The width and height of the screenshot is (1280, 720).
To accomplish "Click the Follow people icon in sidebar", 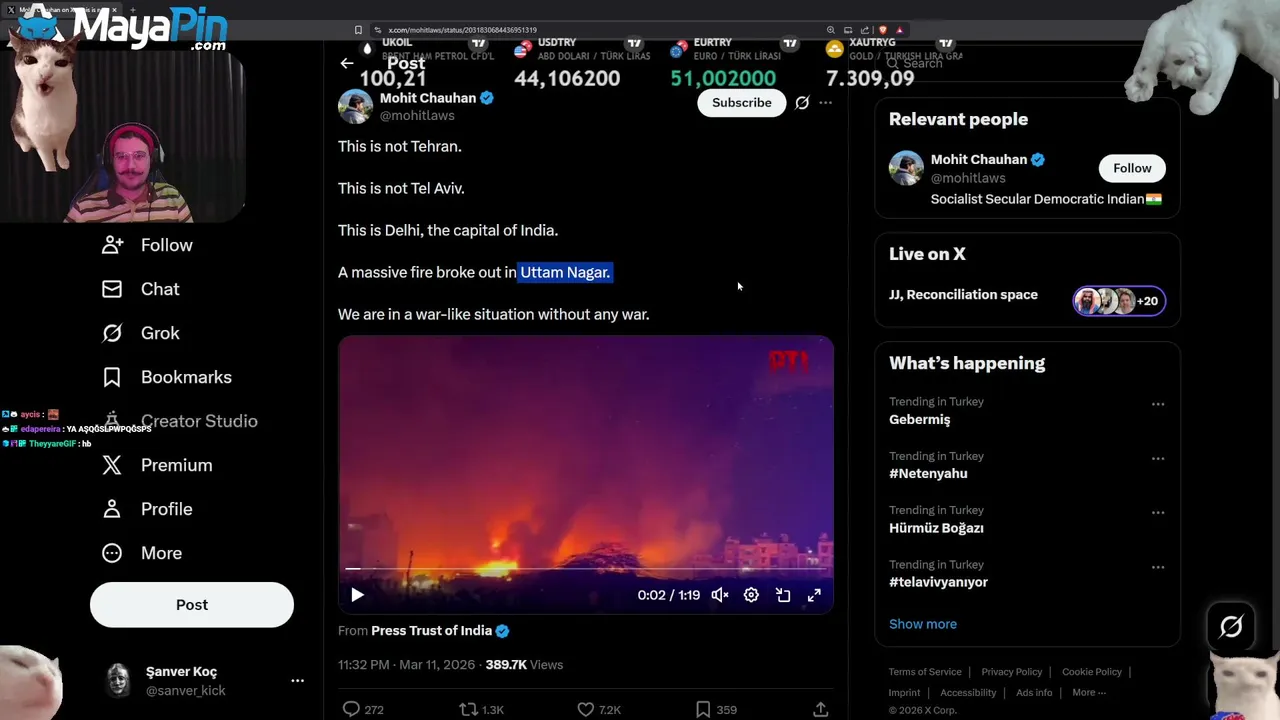I will [x=112, y=245].
